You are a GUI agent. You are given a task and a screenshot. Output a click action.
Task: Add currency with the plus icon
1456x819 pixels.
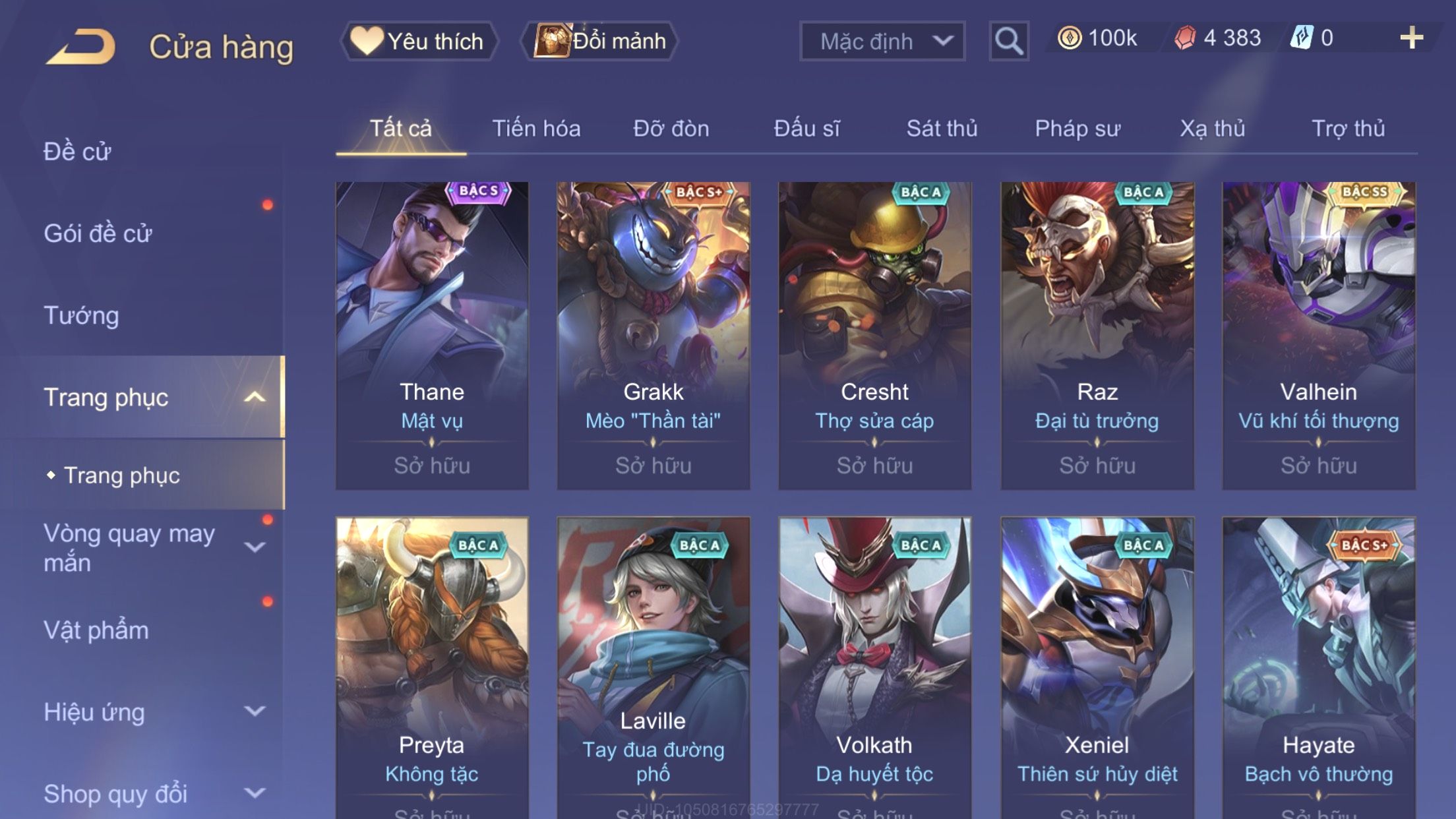pos(1411,38)
